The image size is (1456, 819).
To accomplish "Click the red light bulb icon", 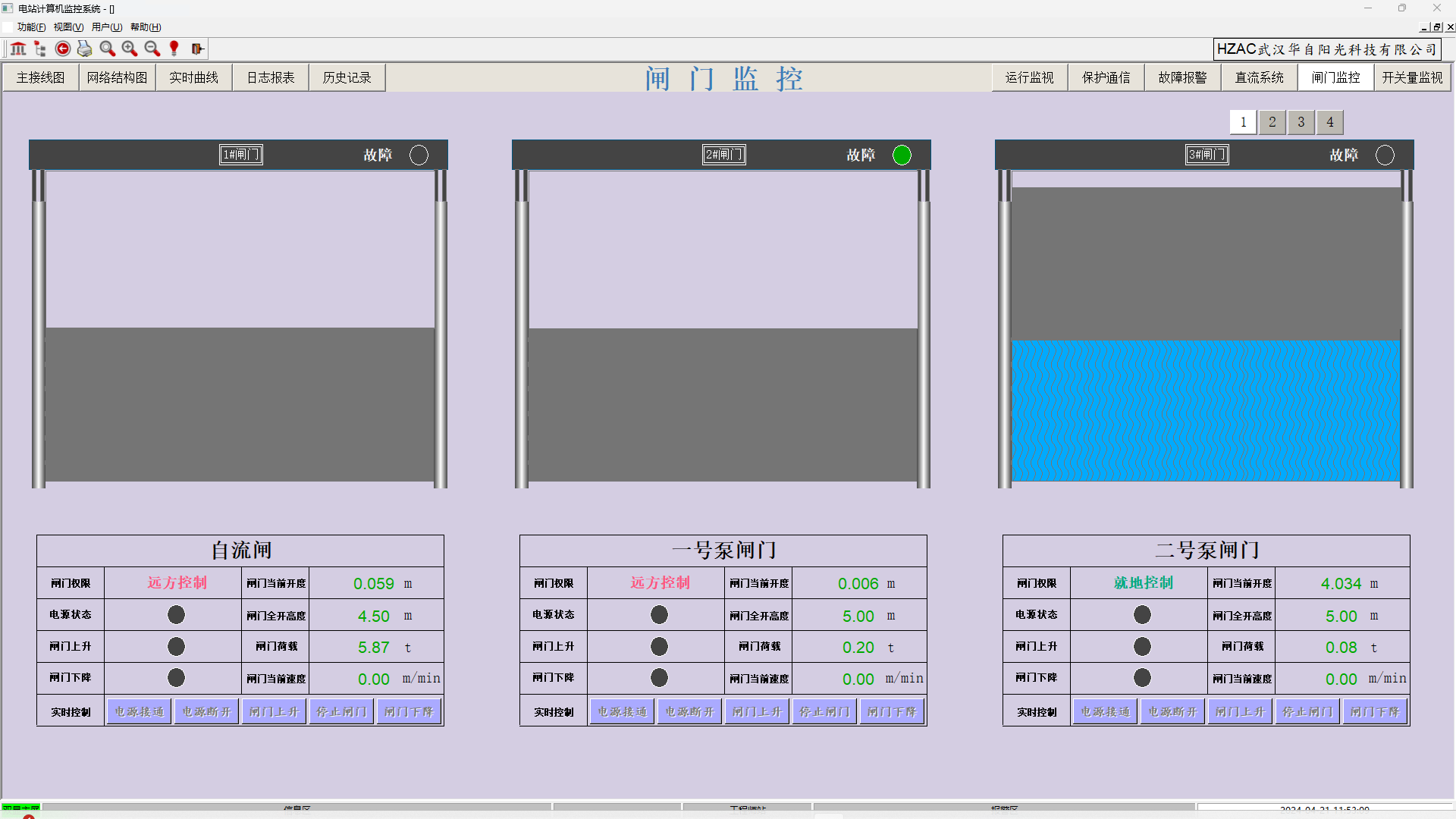I will pyautogui.click(x=174, y=49).
